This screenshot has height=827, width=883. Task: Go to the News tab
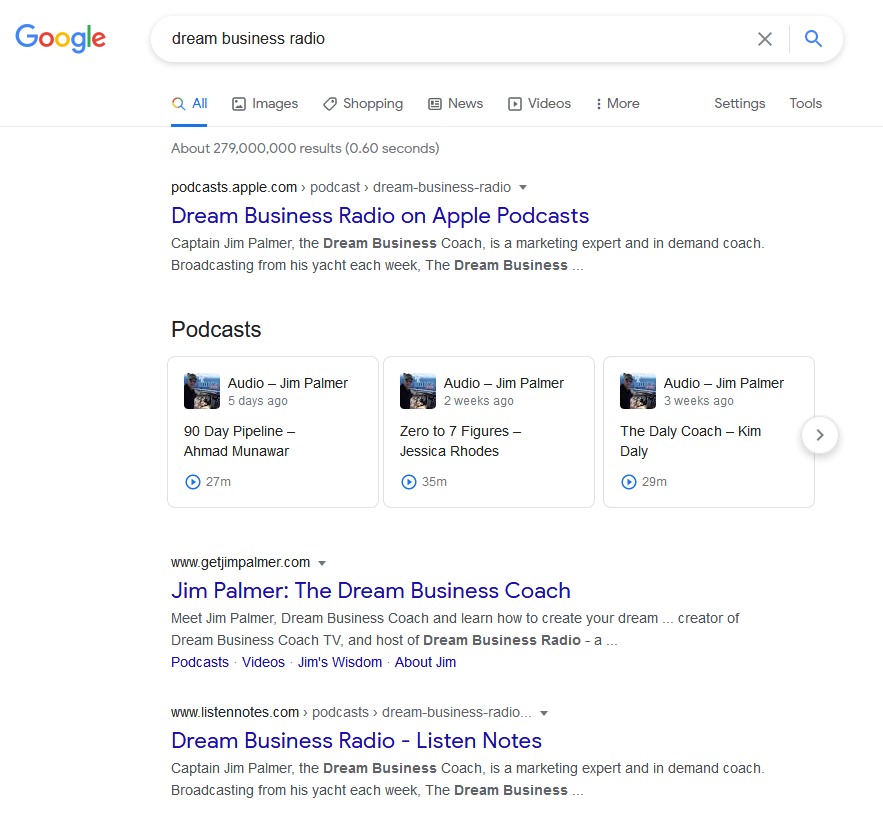(x=455, y=104)
